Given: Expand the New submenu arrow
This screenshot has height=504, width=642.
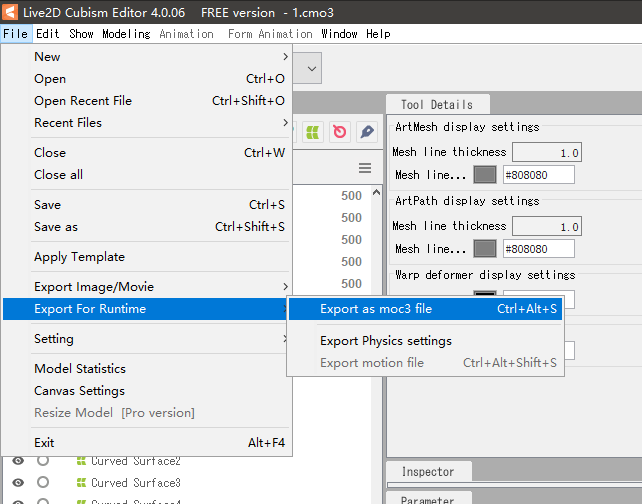Looking at the screenshot, I should pos(285,57).
